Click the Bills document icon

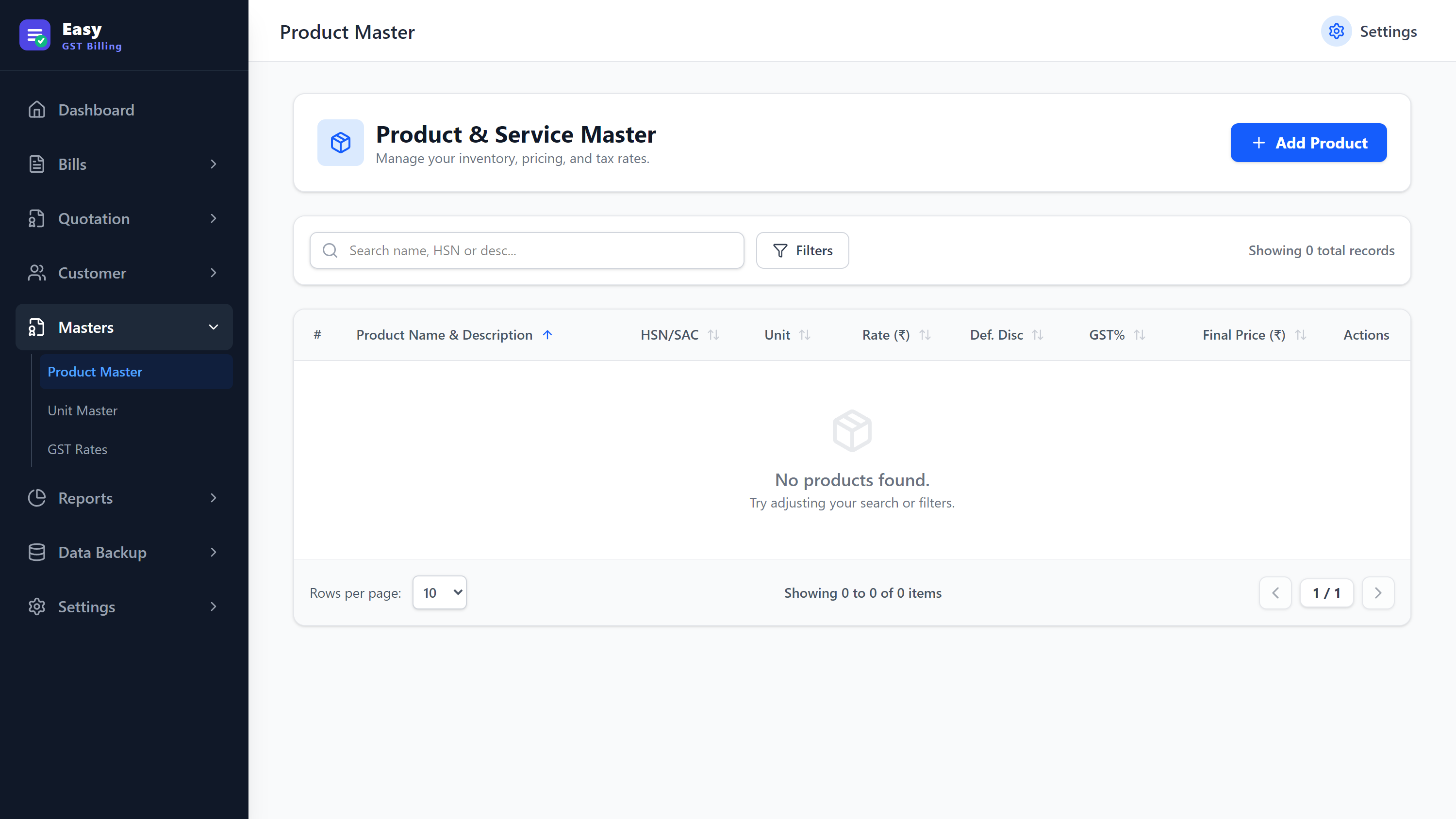(x=37, y=164)
